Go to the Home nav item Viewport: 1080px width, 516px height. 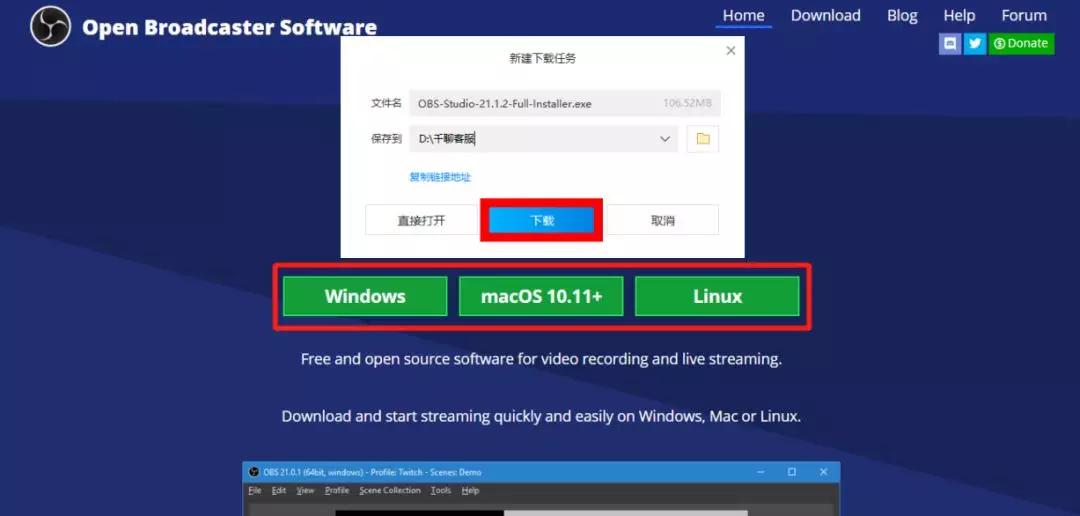[x=743, y=15]
